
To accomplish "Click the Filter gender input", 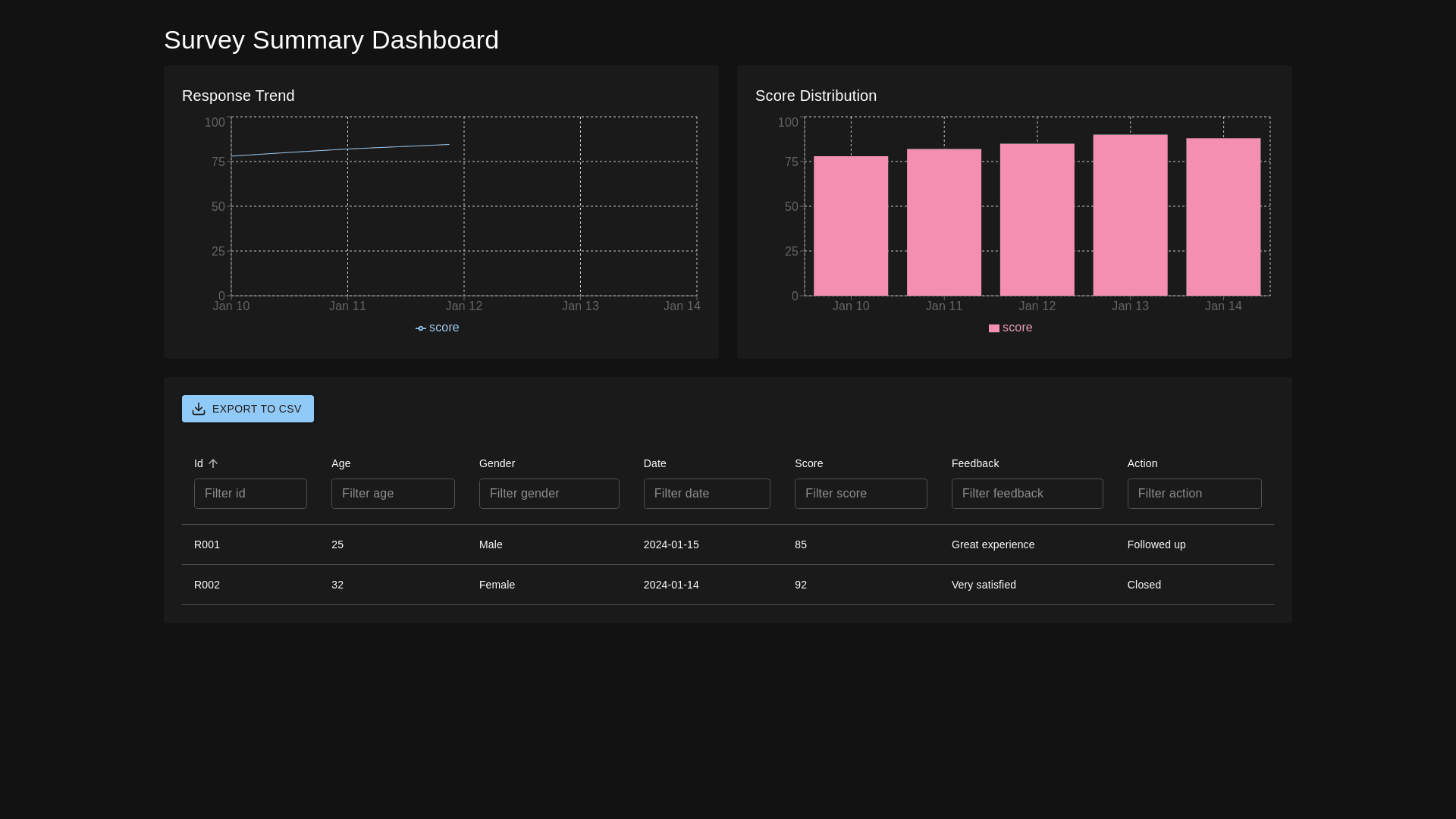I will coord(549,494).
